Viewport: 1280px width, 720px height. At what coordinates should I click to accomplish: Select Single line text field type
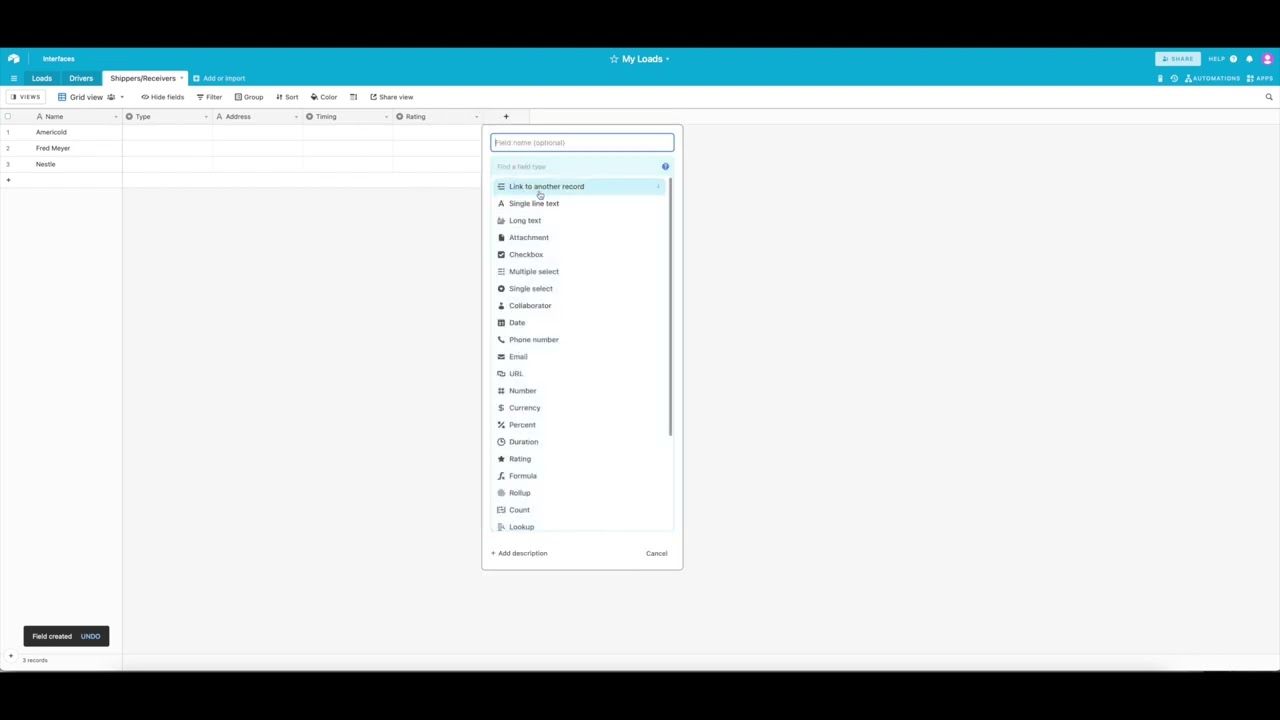tap(578, 204)
